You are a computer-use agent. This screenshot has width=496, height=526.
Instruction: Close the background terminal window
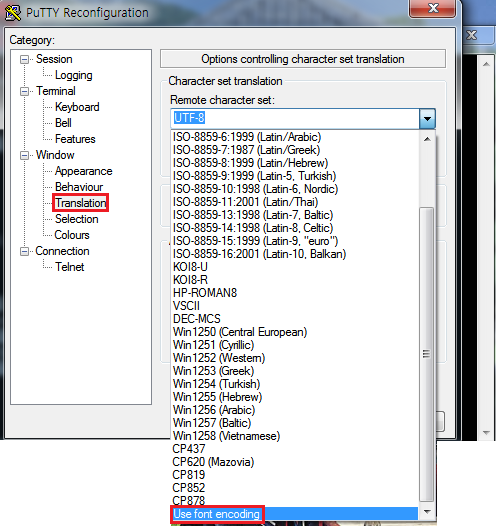(472, 35)
